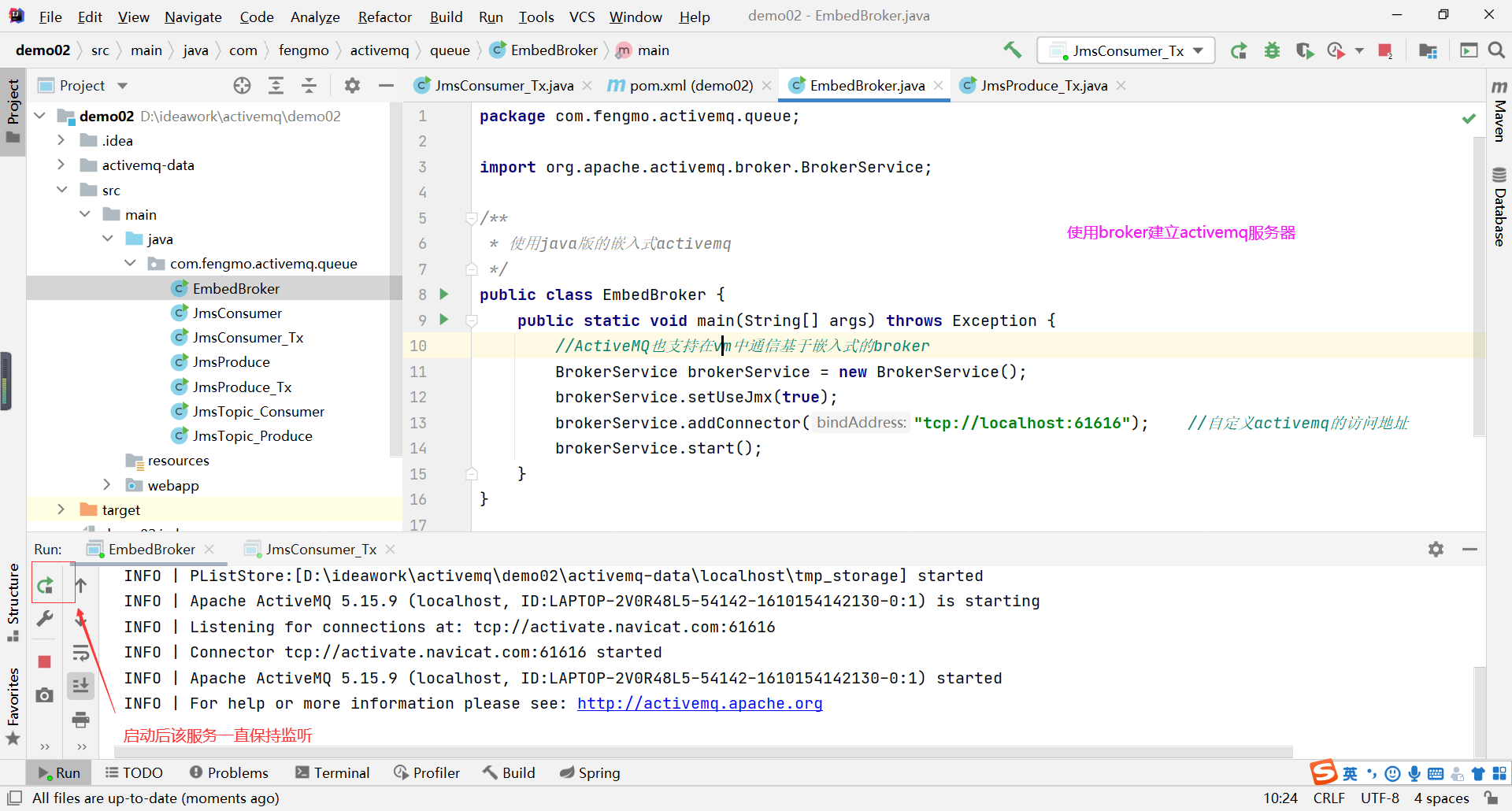Open Project panel settings gear

pos(352,86)
